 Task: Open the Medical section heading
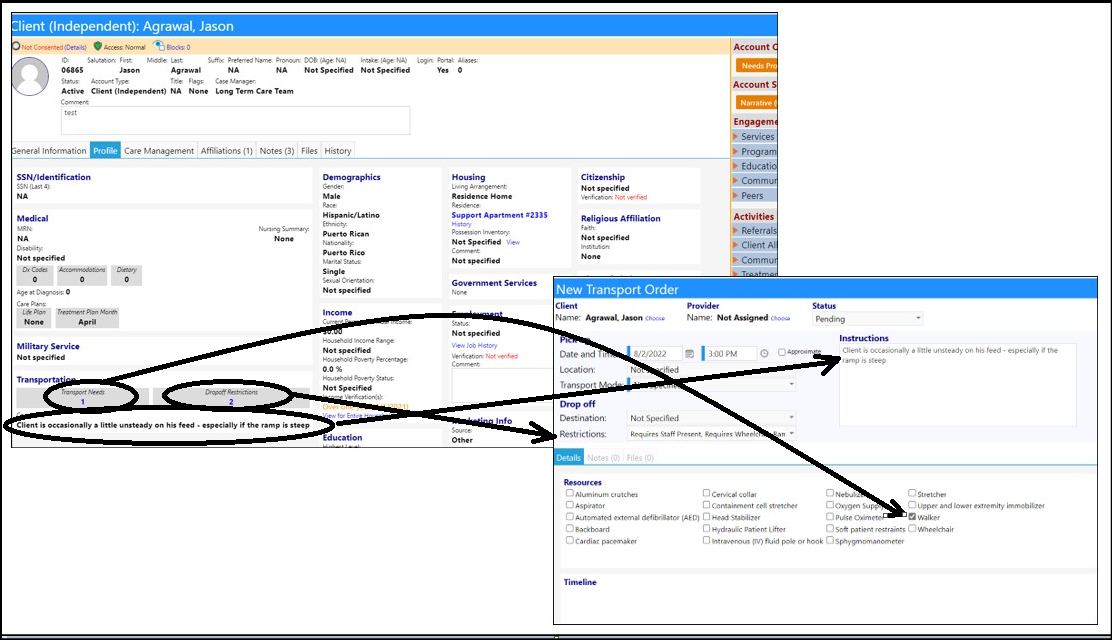[33, 219]
